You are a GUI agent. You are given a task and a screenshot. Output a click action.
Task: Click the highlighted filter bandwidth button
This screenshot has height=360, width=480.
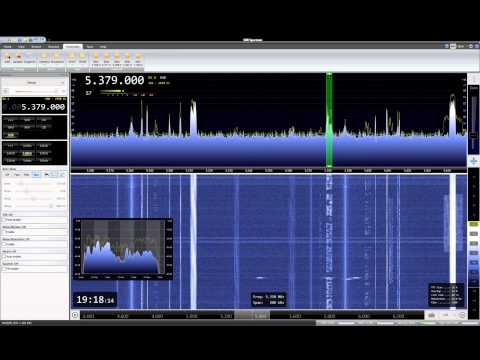(27, 153)
